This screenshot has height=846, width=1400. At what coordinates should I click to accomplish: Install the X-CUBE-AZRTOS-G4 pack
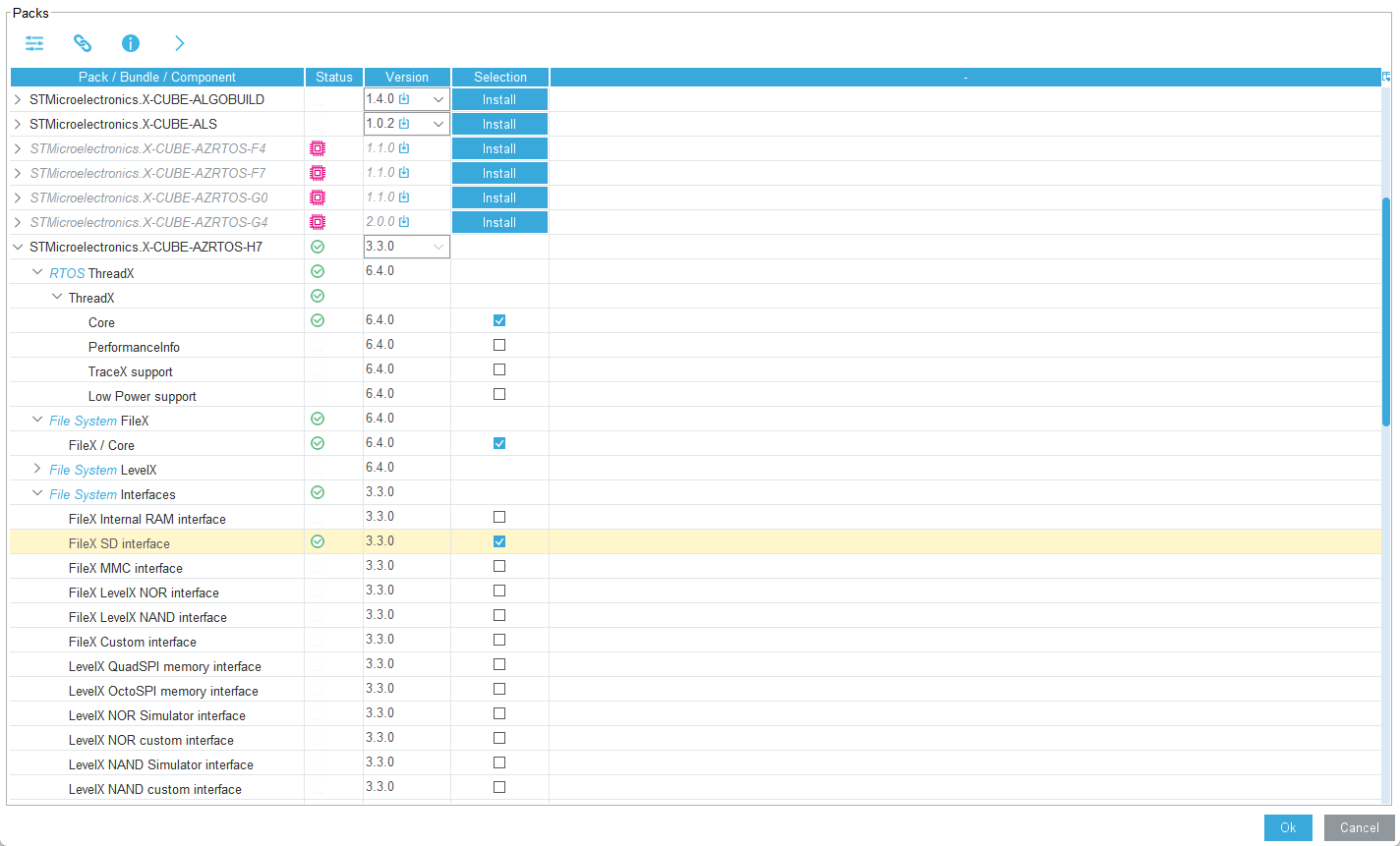tap(499, 222)
